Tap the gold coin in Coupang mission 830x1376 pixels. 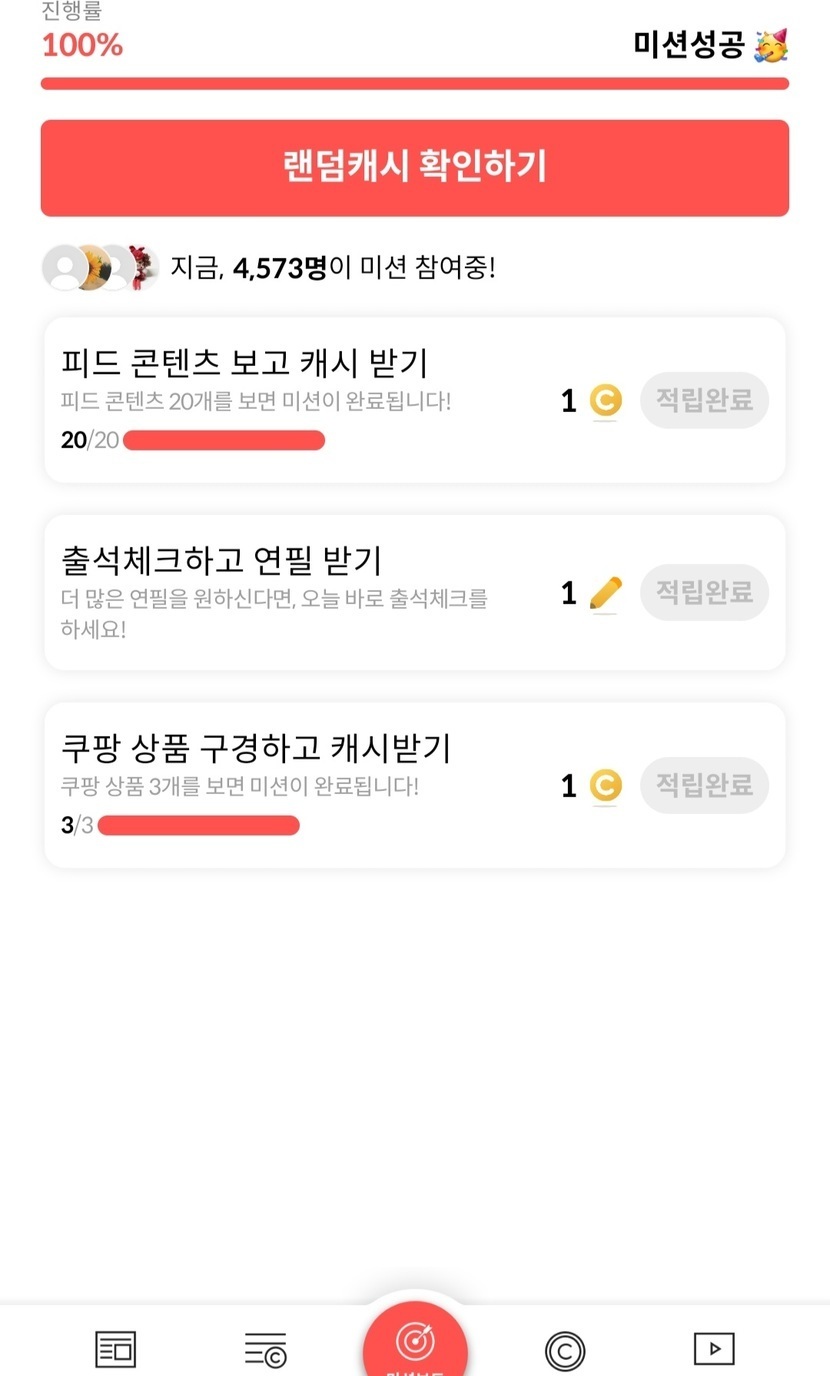pyautogui.click(x=605, y=786)
